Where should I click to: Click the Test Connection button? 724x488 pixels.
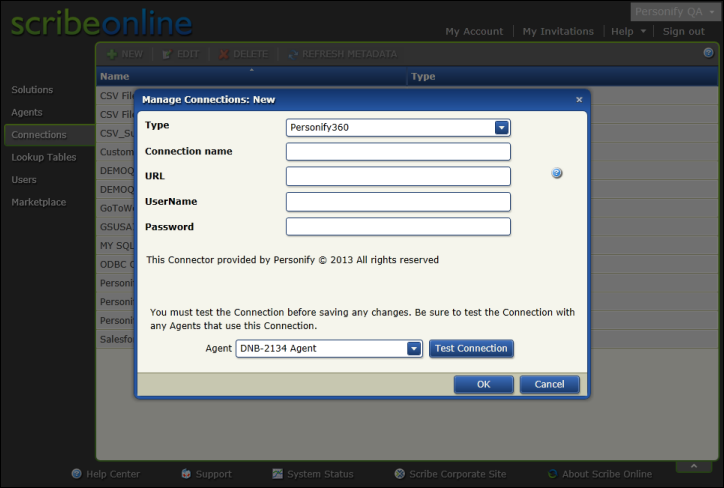[471, 349]
